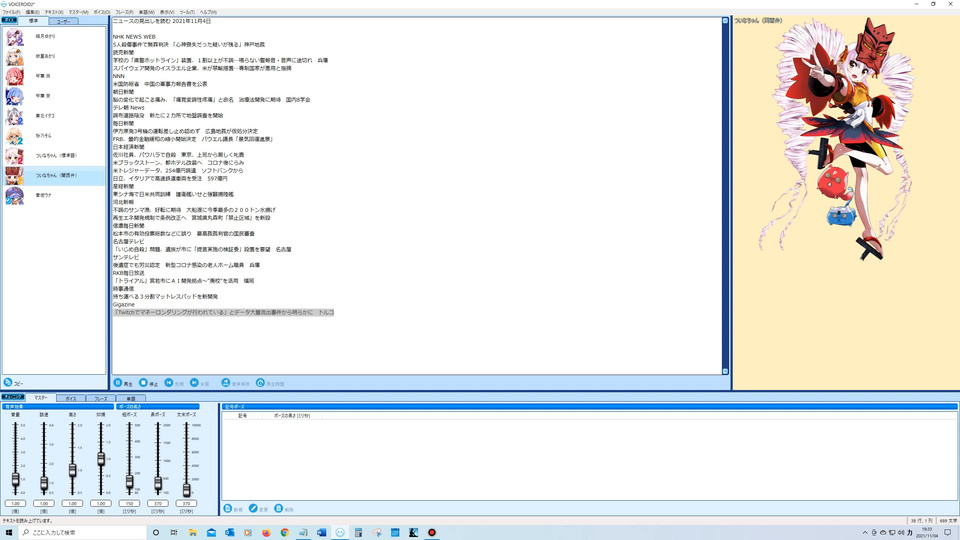960x540 pixels.
Task: Open the 編集 menu
Action: click(x=32, y=12)
